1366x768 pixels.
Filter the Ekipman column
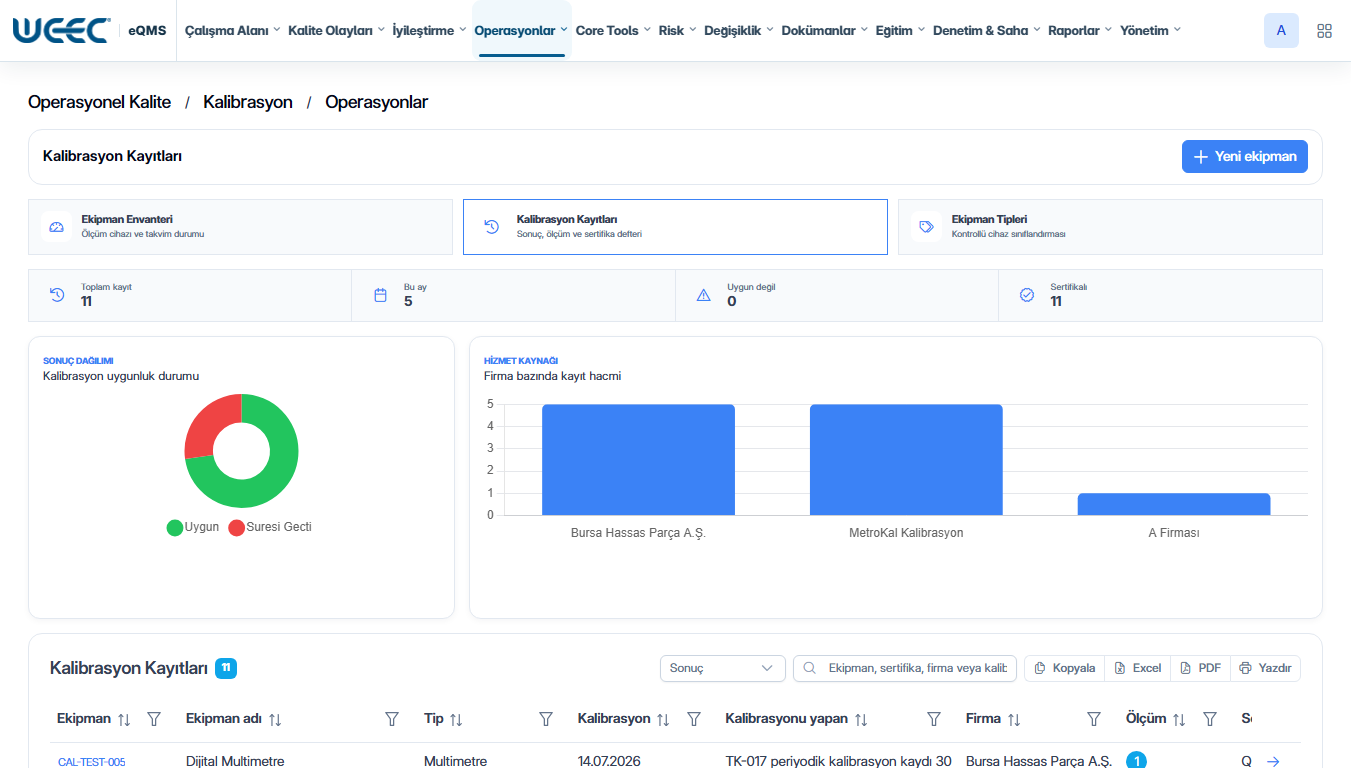(x=154, y=719)
